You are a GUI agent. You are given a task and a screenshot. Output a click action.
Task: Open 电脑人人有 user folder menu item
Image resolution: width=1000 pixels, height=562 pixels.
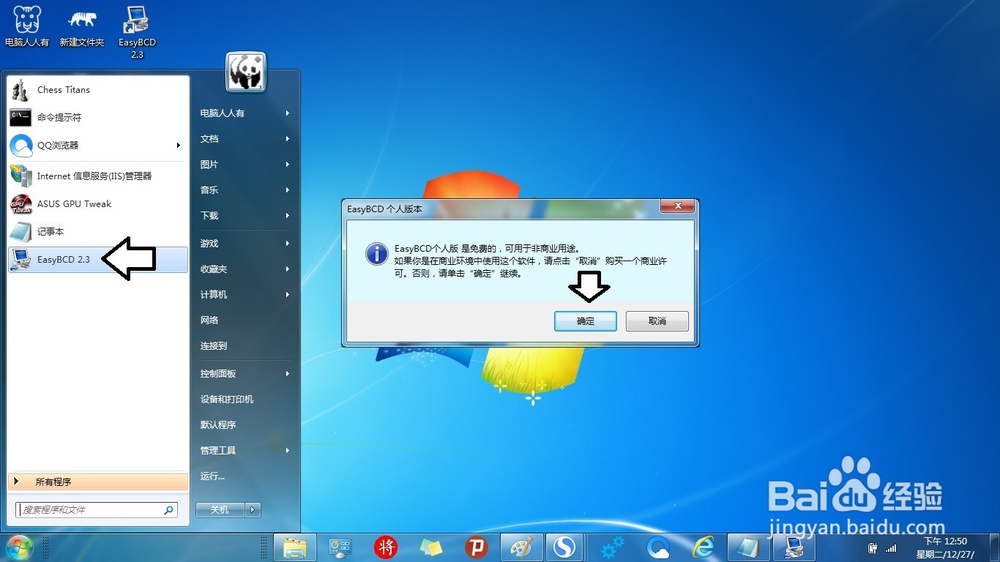pyautogui.click(x=246, y=113)
